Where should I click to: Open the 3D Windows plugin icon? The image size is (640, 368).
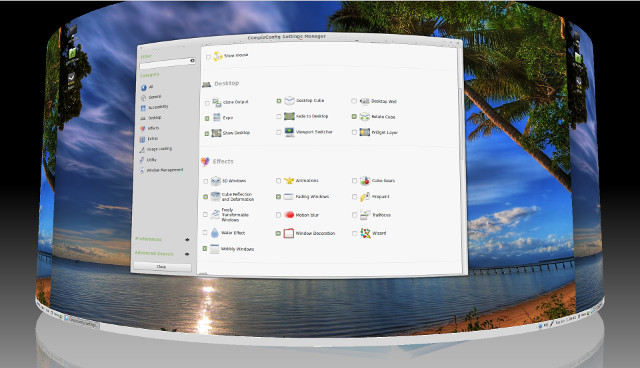click(216, 181)
